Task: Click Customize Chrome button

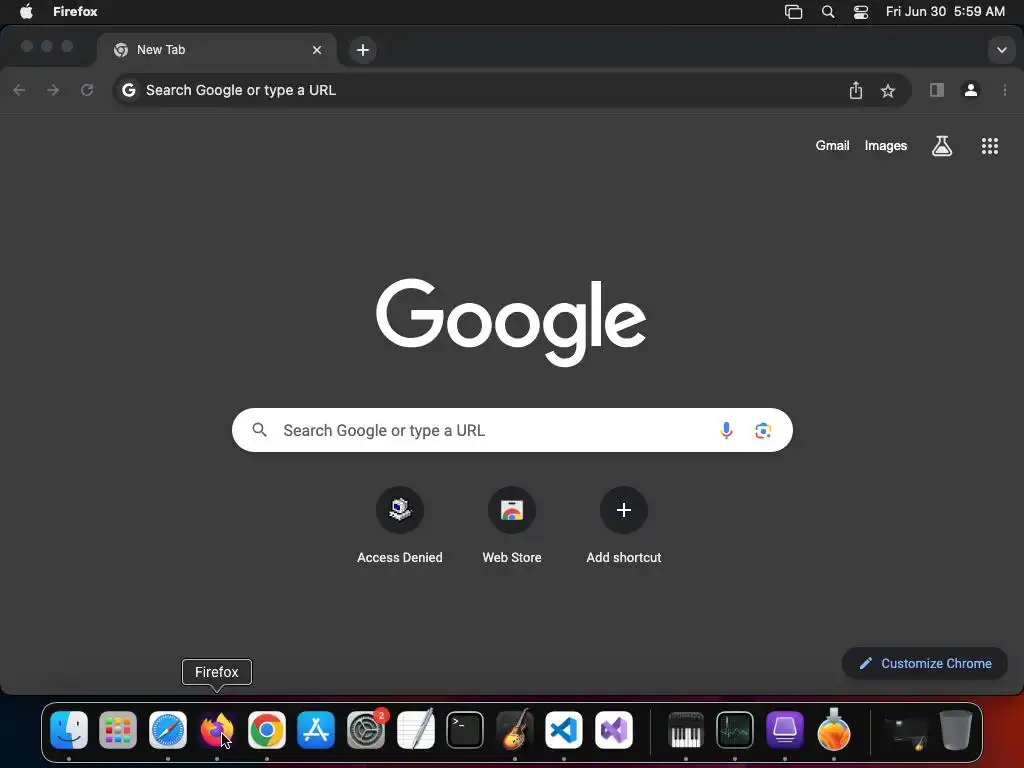Action: 925,664
